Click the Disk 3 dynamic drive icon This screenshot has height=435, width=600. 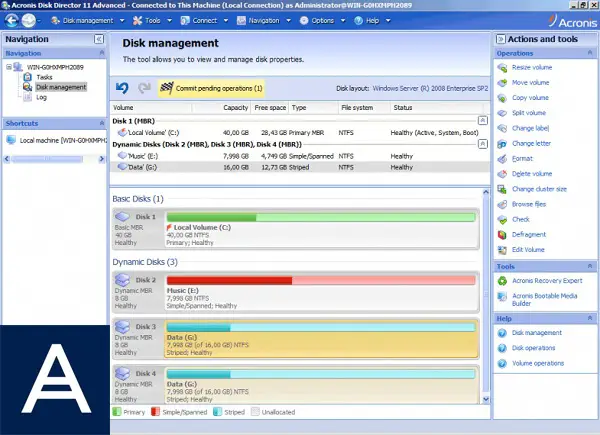pos(122,326)
